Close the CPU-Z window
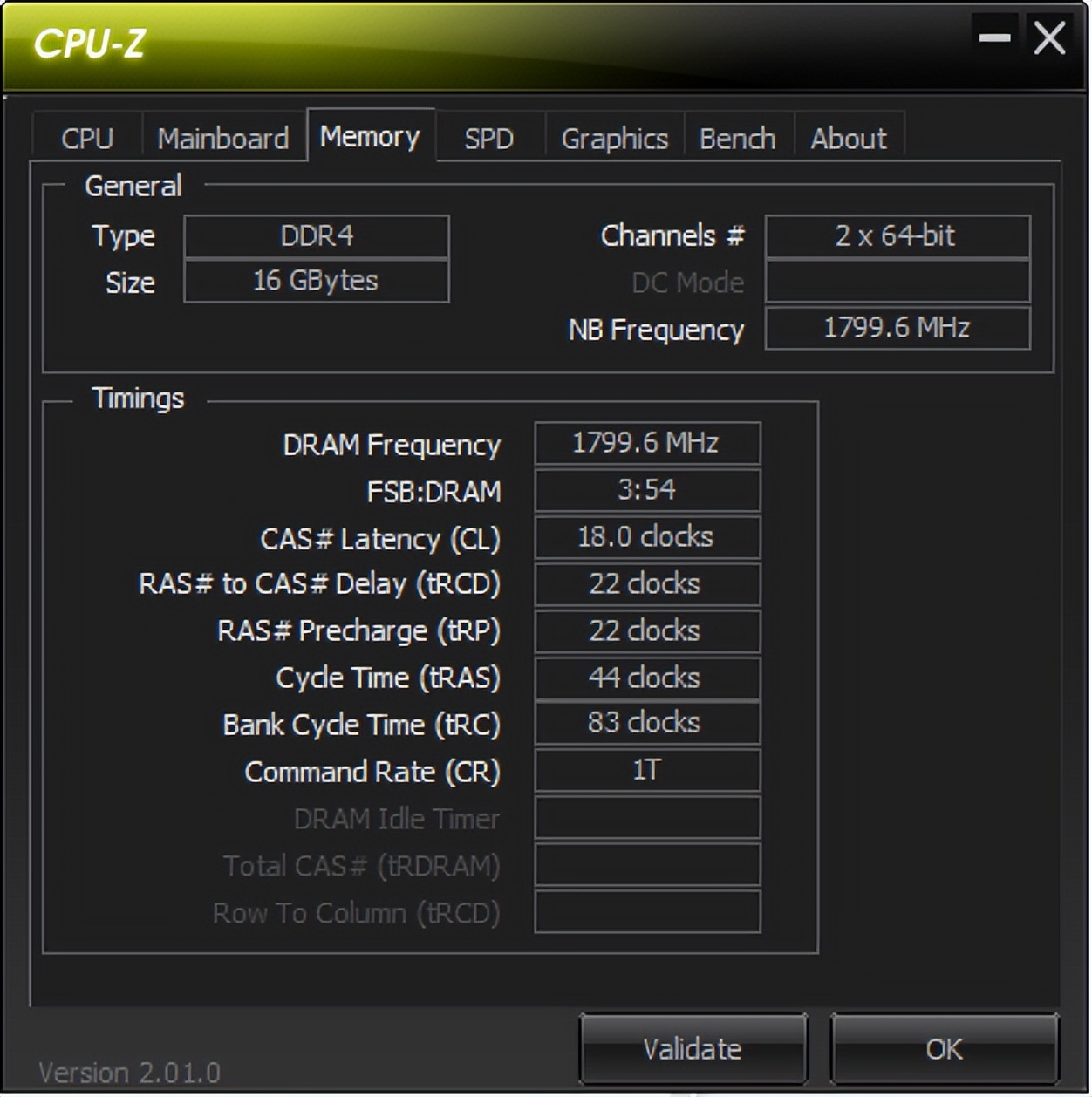Viewport: 1092px width, 1097px height. [1049, 37]
